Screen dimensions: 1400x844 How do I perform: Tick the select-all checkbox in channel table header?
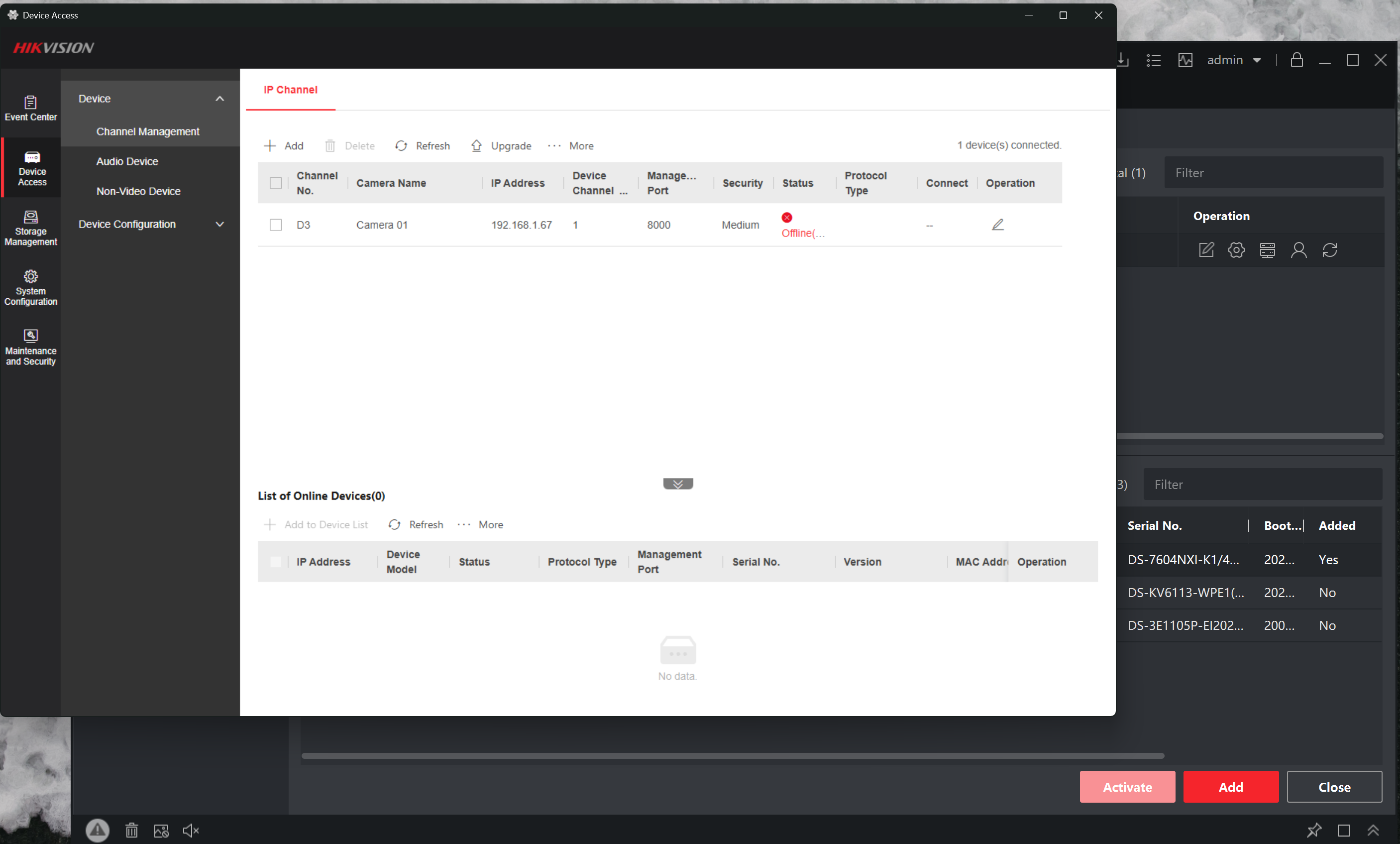276,183
